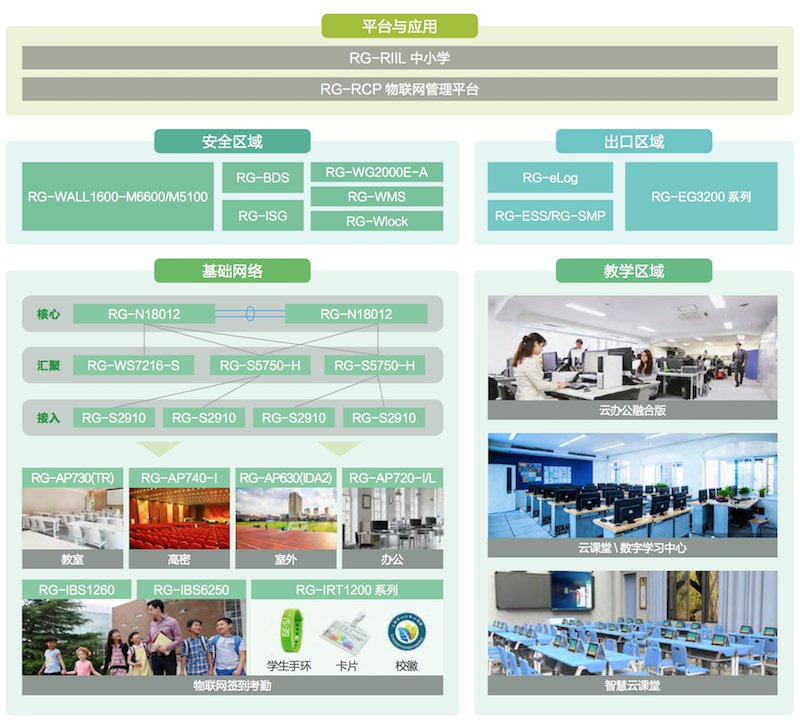This screenshot has height=723, width=800.
Task: Open the classroom photo under RG-AP730(TR)
Action: [72, 518]
